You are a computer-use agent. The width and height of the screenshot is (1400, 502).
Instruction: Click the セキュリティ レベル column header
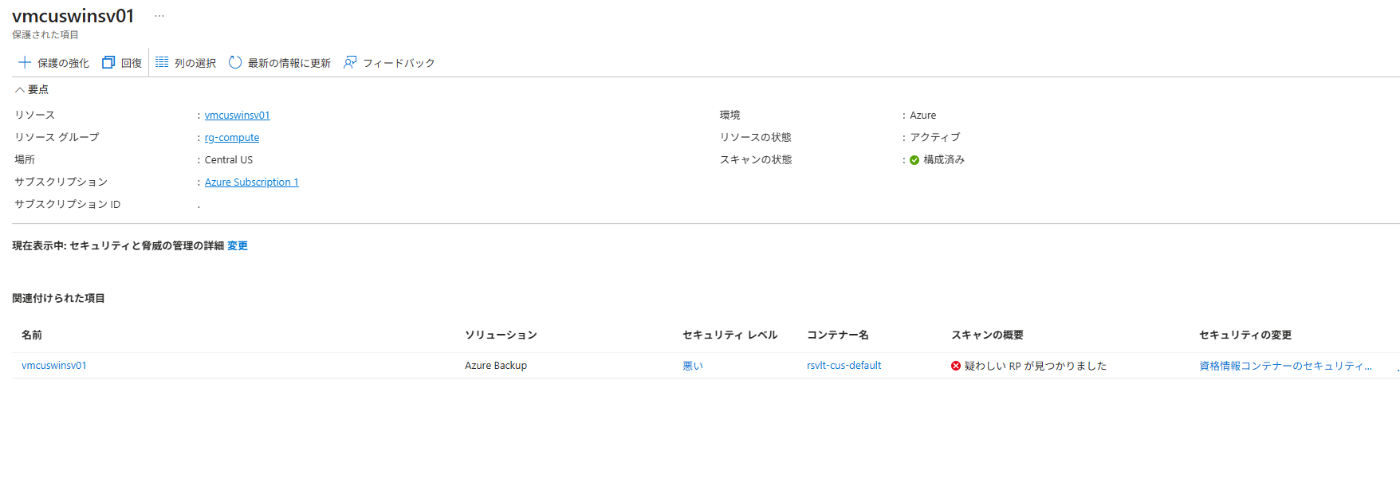pos(729,335)
